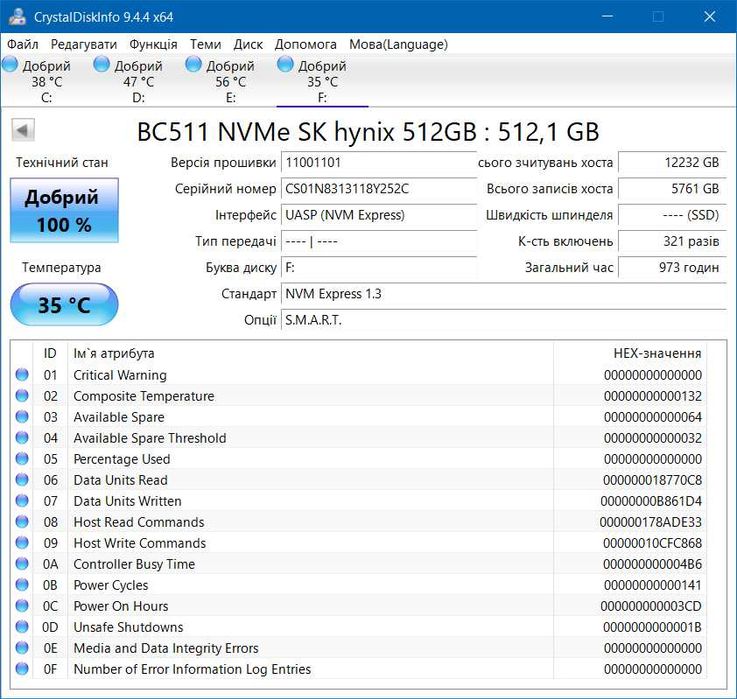Click the Добрий 100 % health status button
The image size is (737, 699).
point(64,210)
